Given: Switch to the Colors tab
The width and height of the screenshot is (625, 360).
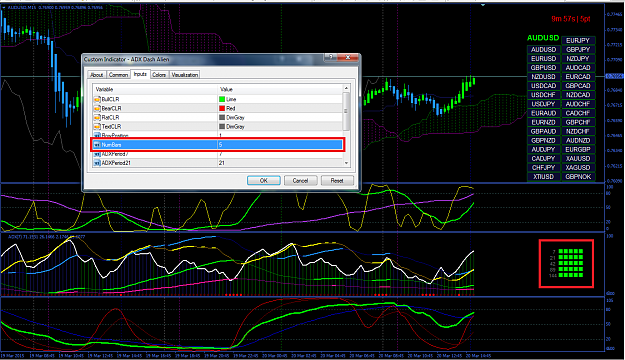Looking at the screenshot, I should pyautogui.click(x=159, y=75).
